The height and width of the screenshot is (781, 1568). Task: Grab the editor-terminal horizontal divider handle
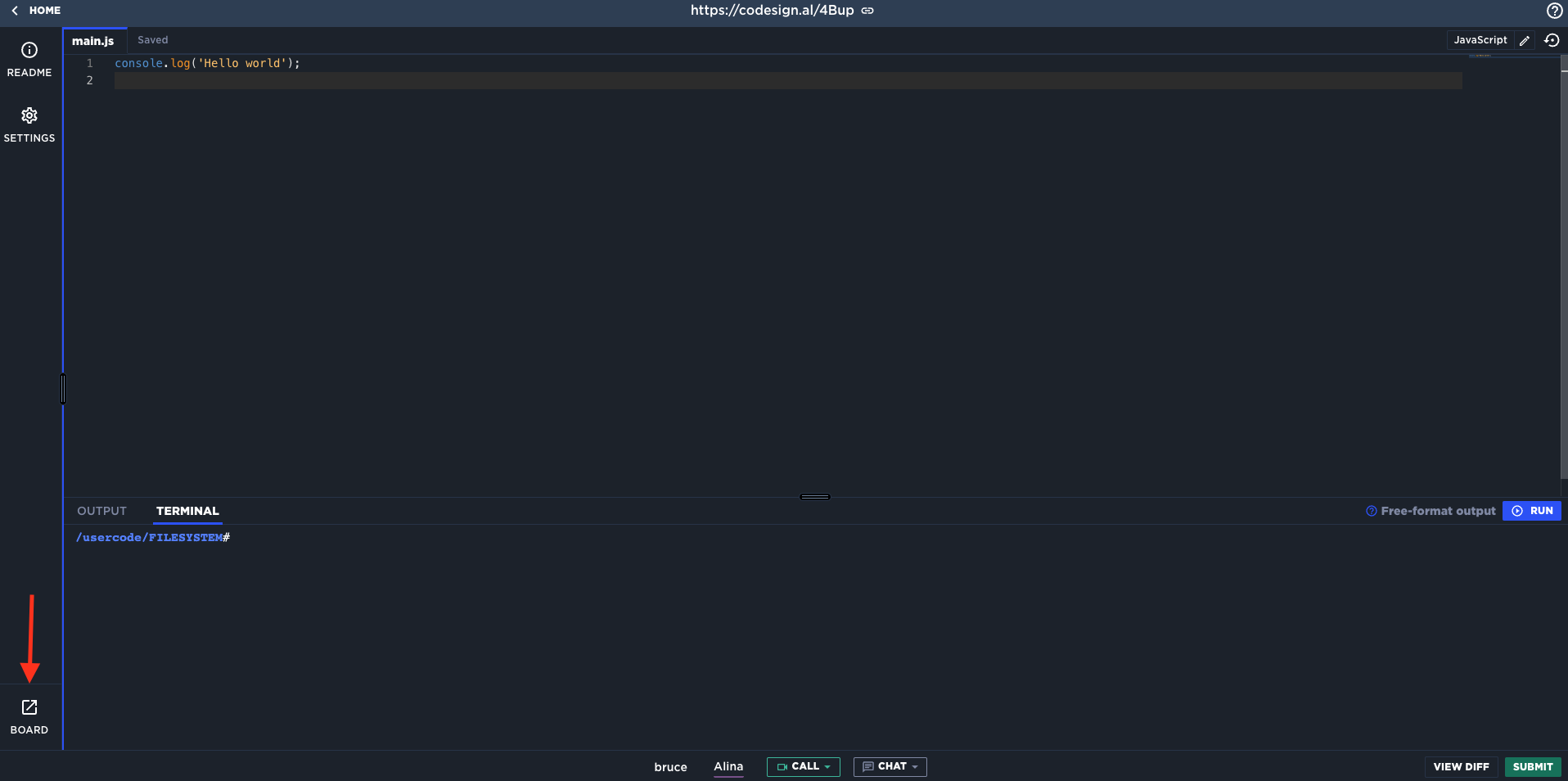(x=814, y=497)
